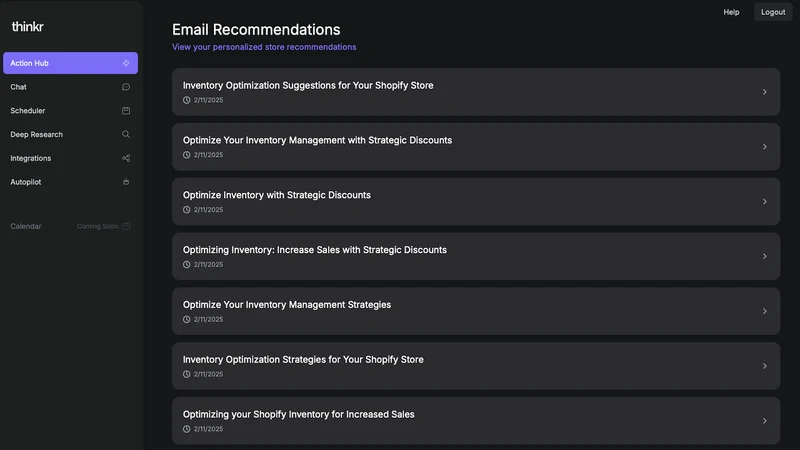
Task: Select Deep Research in the sidebar
Action: (70, 134)
